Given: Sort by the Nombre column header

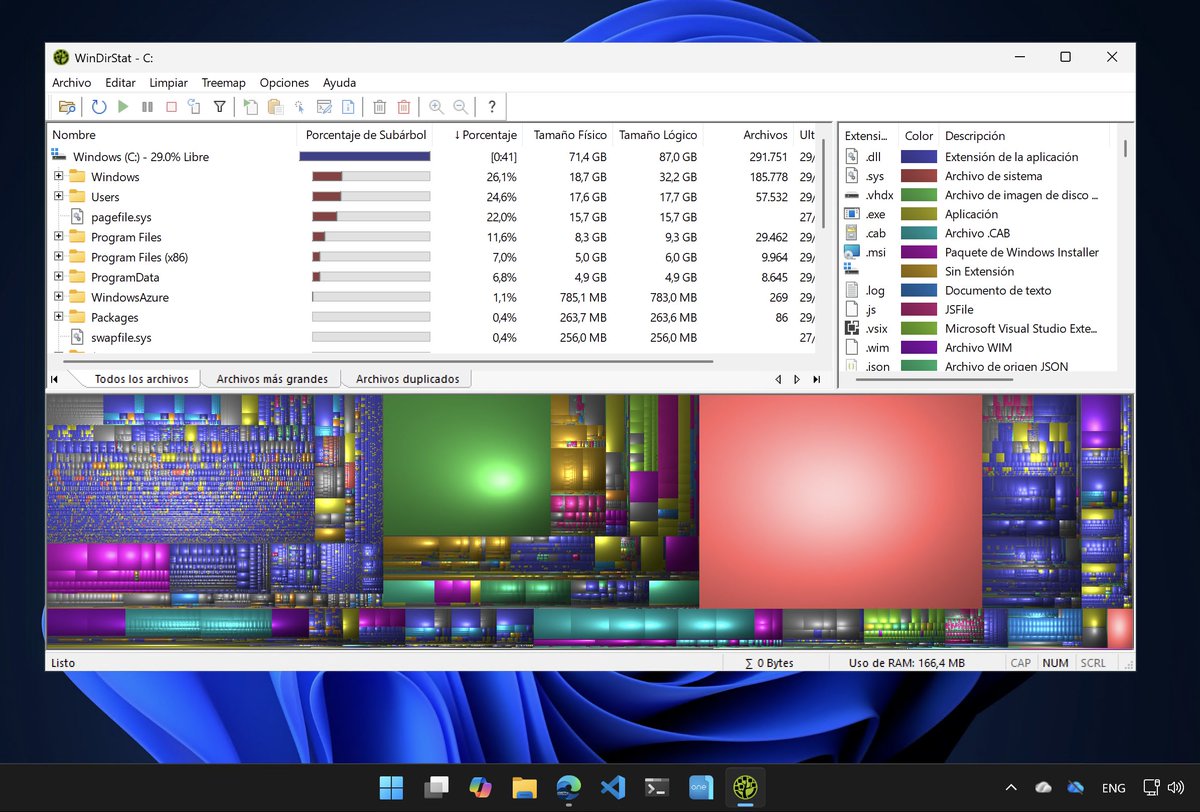Looking at the screenshot, I should [172, 135].
